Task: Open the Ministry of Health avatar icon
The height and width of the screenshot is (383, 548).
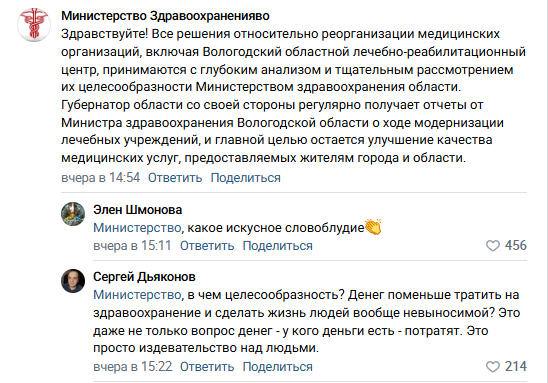Action: tap(34, 25)
